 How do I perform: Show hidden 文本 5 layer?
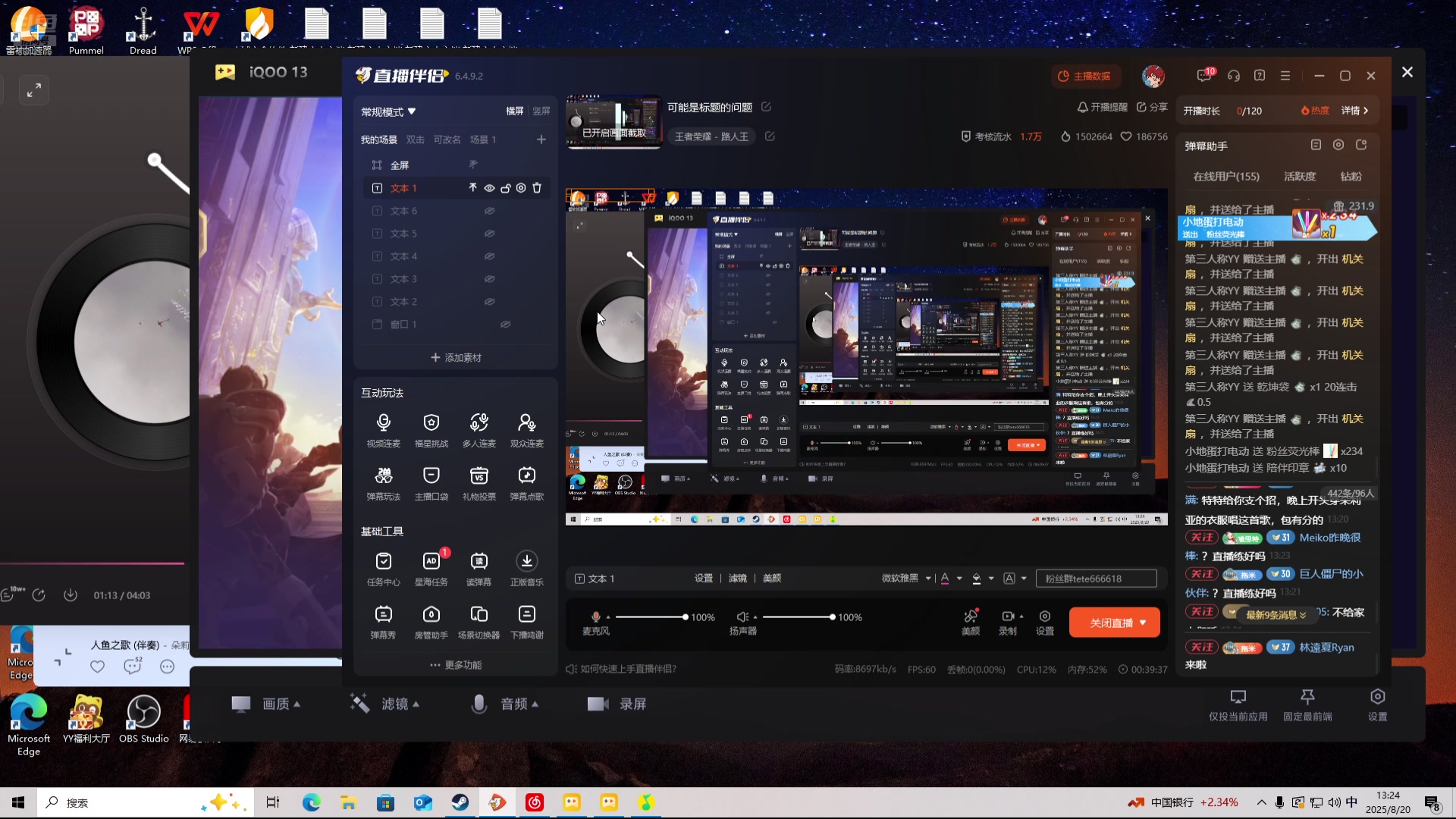coord(490,234)
